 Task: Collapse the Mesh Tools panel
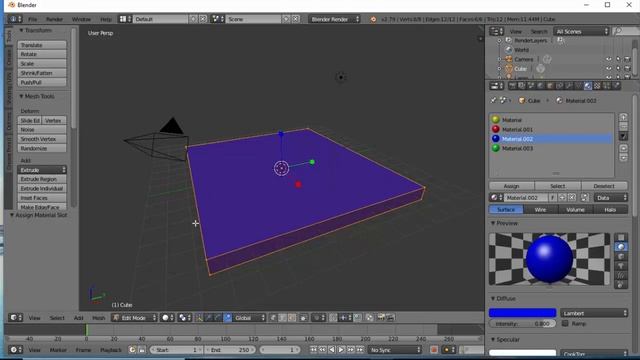(x=37, y=96)
